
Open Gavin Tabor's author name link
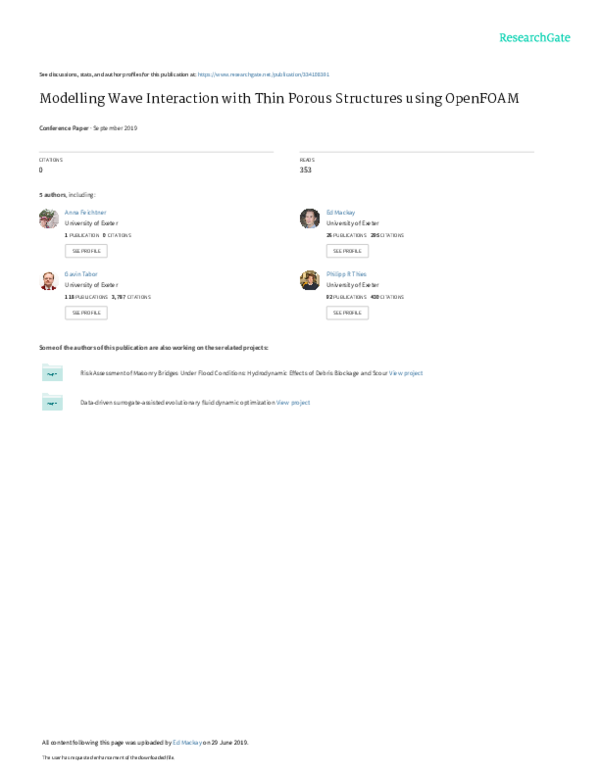click(77, 274)
